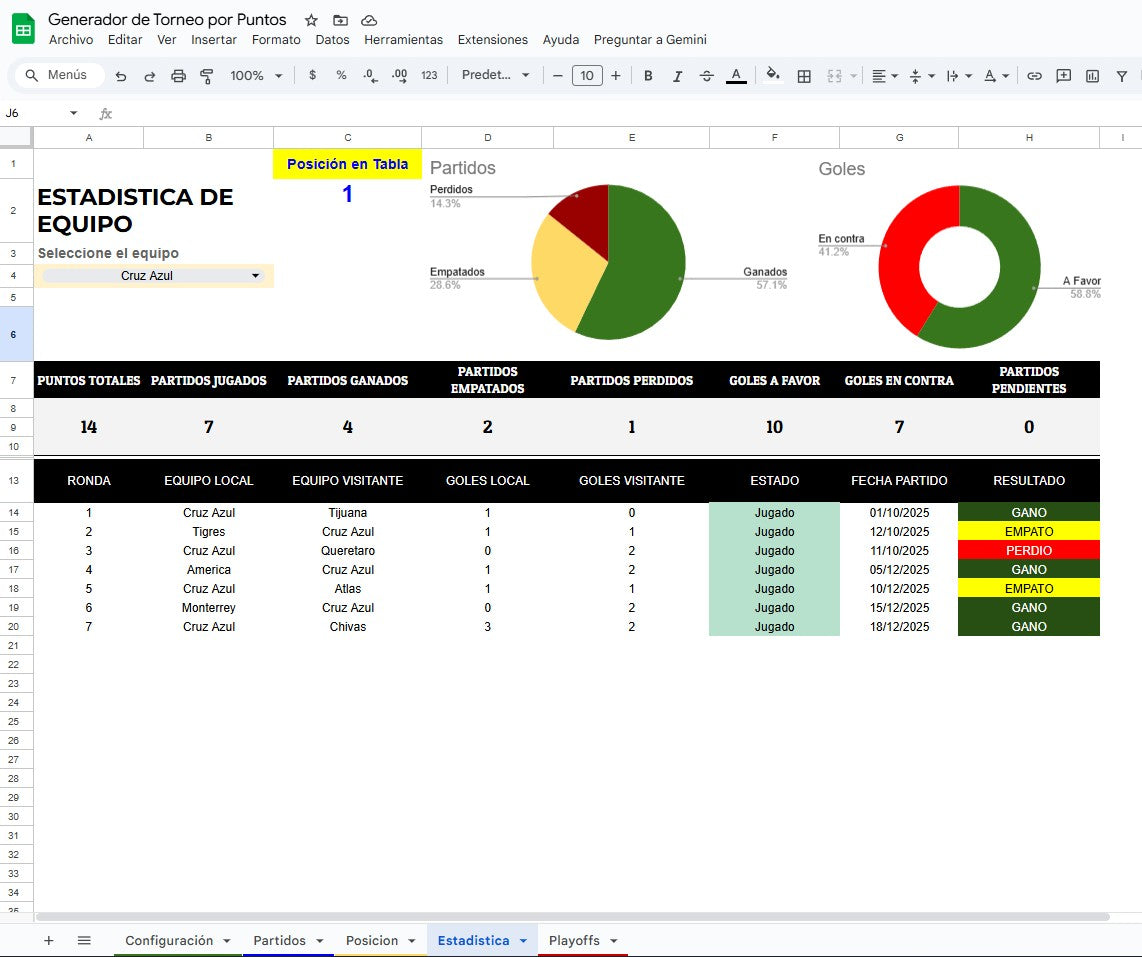Click the Decrease decimal places icon

pyautogui.click(x=369, y=75)
